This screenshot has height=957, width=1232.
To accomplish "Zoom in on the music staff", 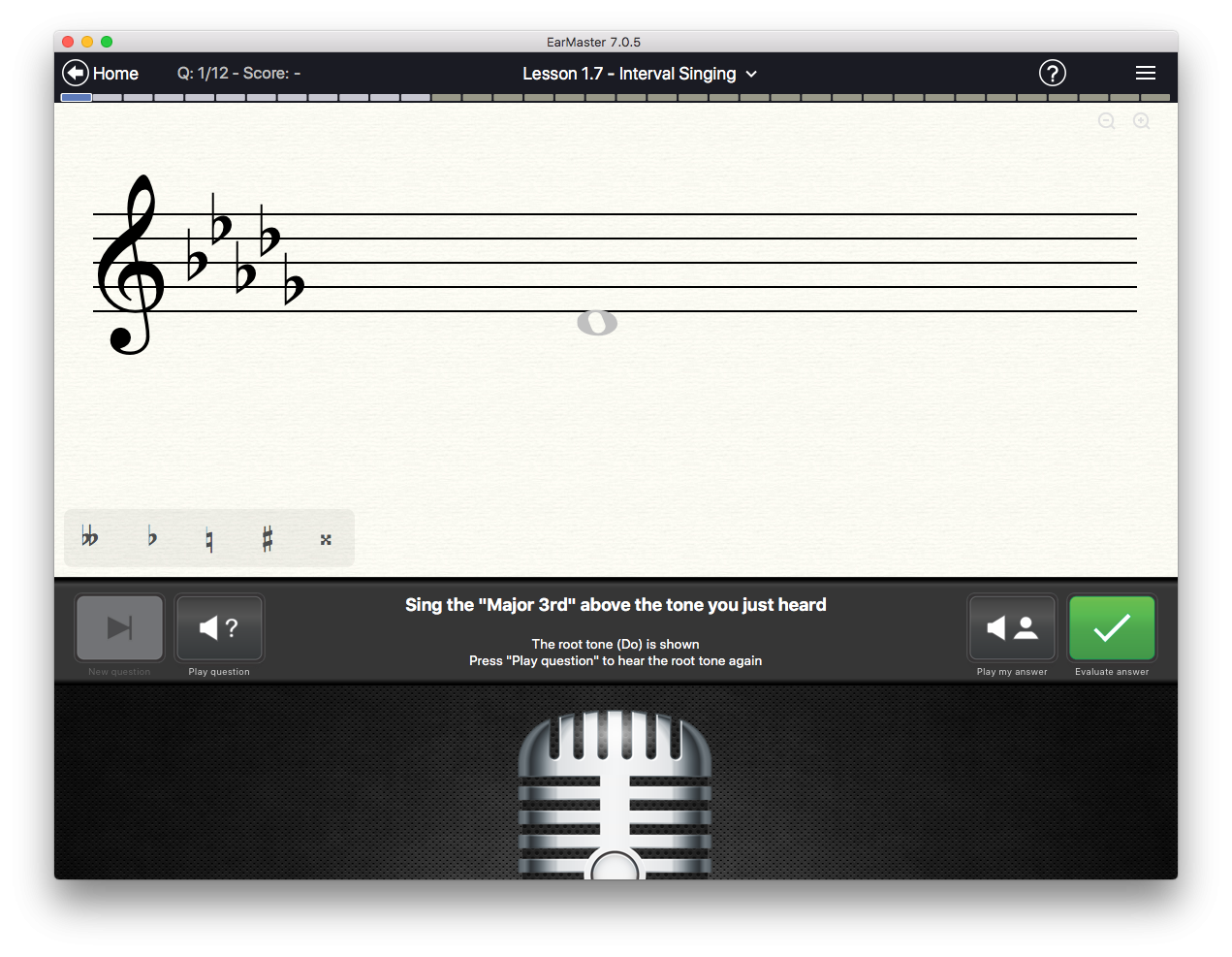I will (x=1141, y=120).
